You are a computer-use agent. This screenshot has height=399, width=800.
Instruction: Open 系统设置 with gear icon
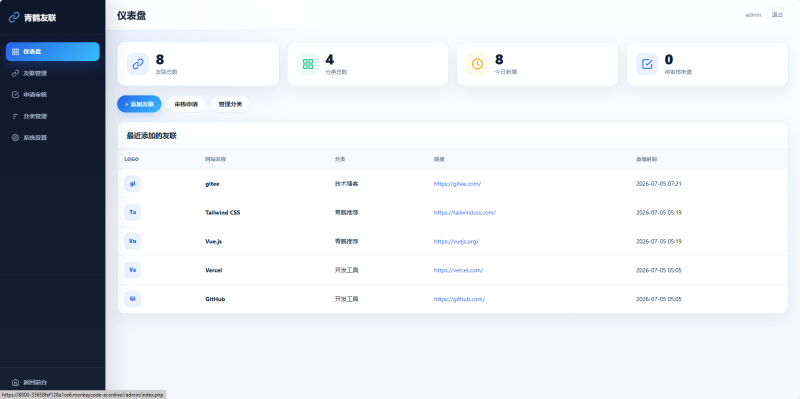coord(53,138)
